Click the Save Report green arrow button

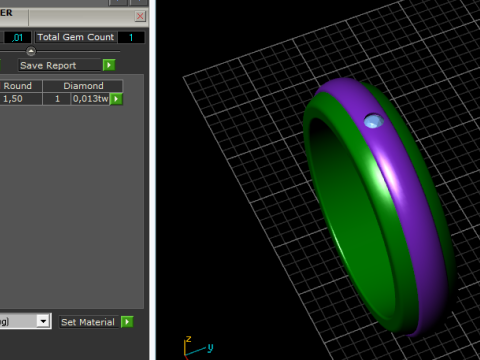click(109, 65)
